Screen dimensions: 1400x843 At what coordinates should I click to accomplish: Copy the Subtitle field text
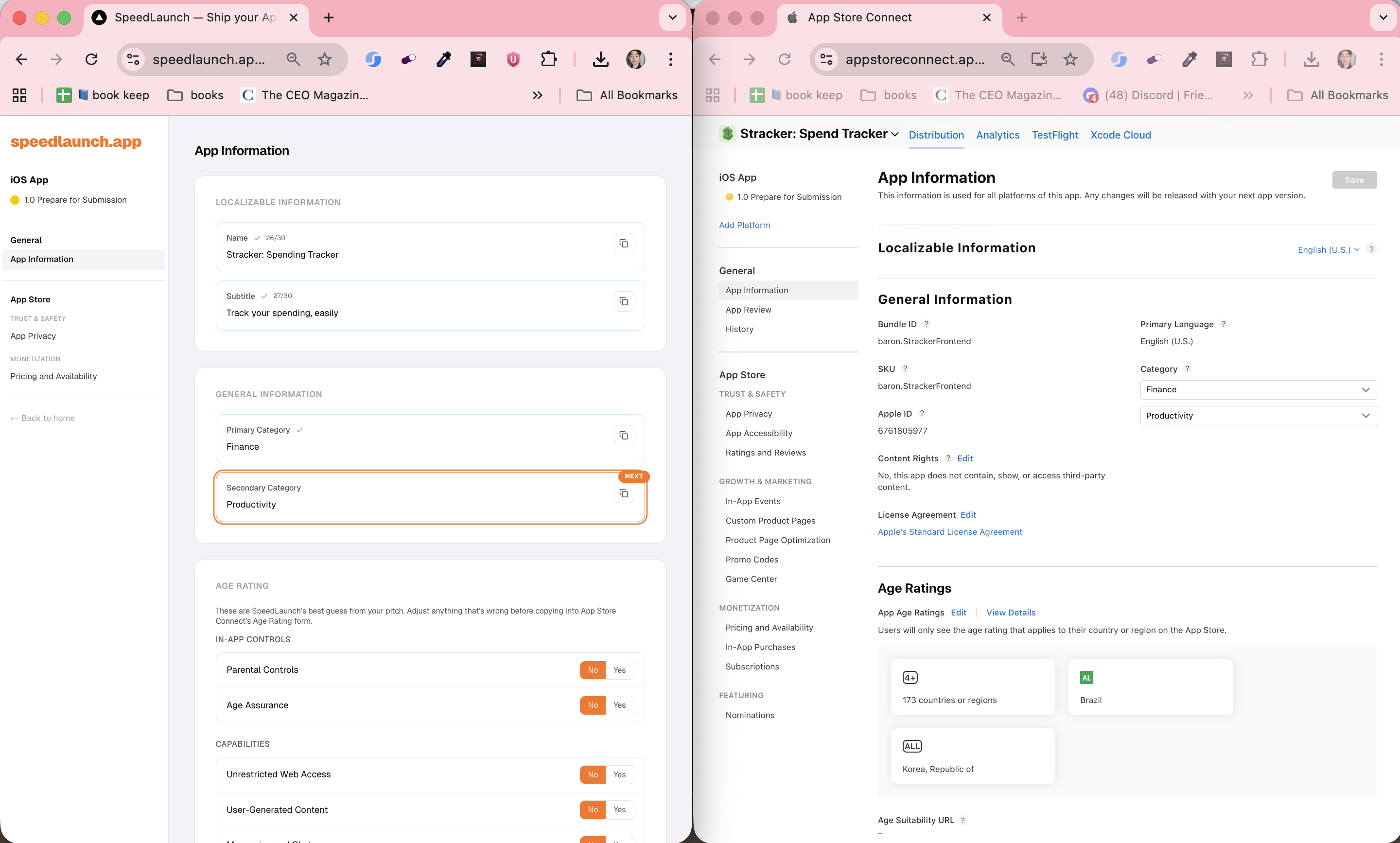point(624,301)
